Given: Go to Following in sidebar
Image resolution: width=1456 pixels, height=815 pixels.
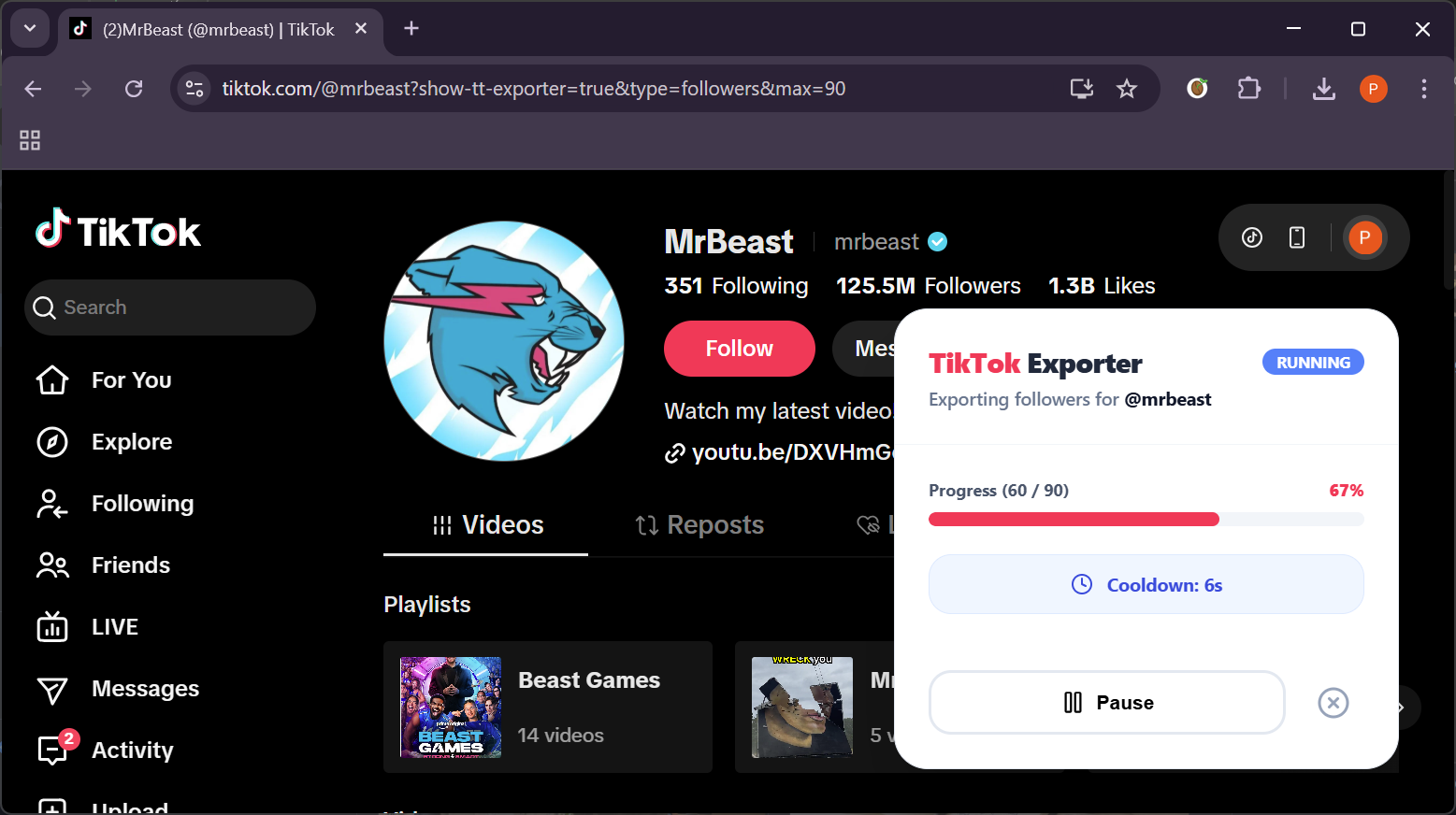Looking at the screenshot, I should [114, 504].
